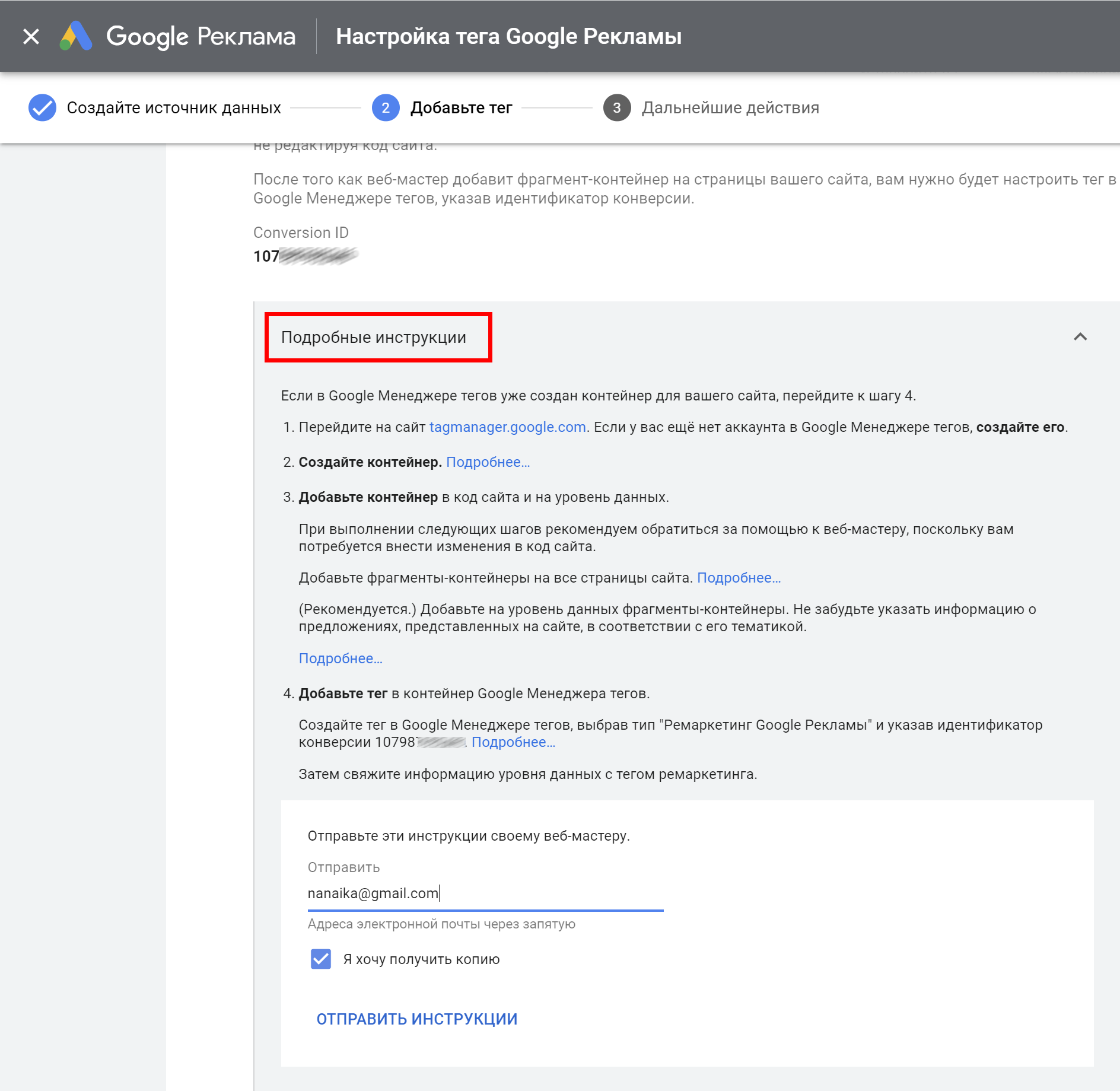Open the 'Добавьте тег' step label
The image size is (1120, 1091).
point(462,108)
